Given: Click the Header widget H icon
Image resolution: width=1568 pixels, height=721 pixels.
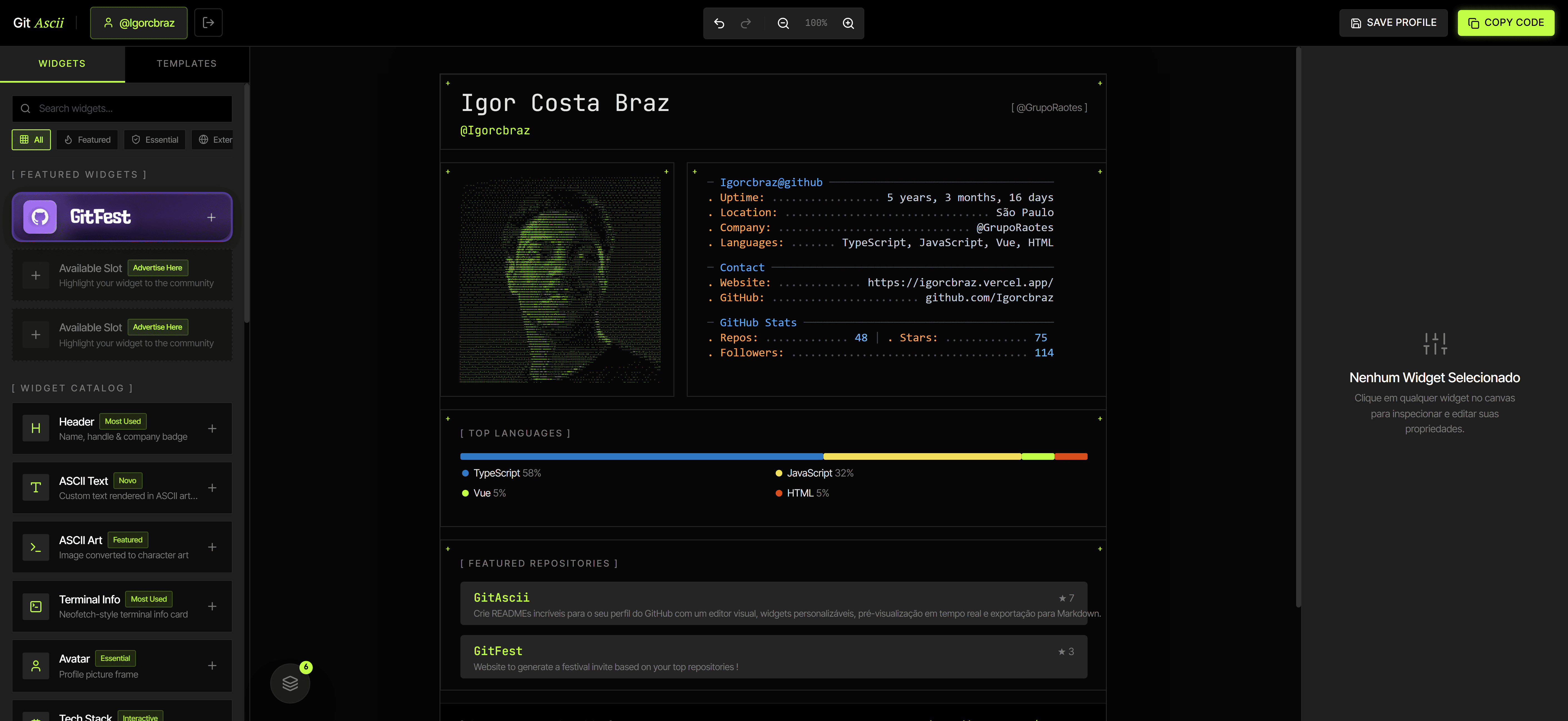Looking at the screenshot, I should point(36,428).
